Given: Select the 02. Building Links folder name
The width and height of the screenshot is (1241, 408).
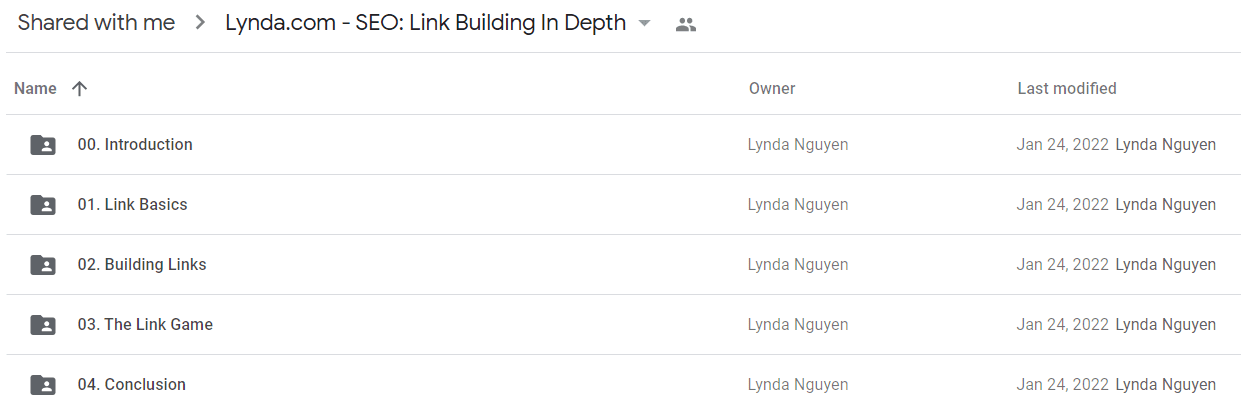Looking at the screenshot, I should 142,264.
